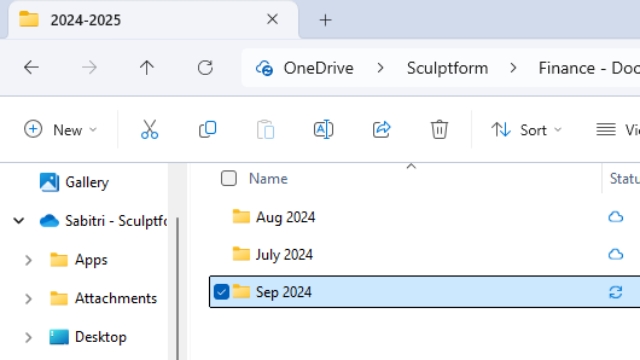Image resolution: width=640 pixels, height=360 pixels.
Task: Uncheck the Sep 2024 folder checkbox
Action: click(221, 292)
